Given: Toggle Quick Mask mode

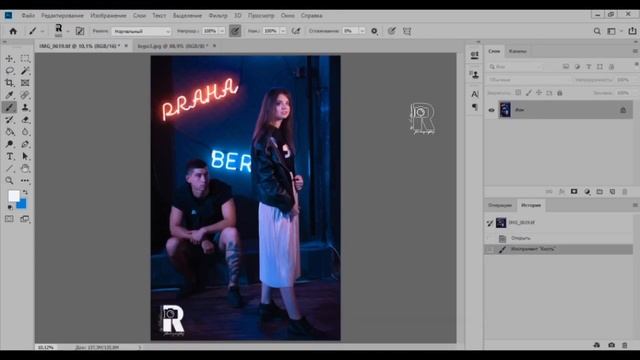Looking at the screenshot, I should (9, 219).
